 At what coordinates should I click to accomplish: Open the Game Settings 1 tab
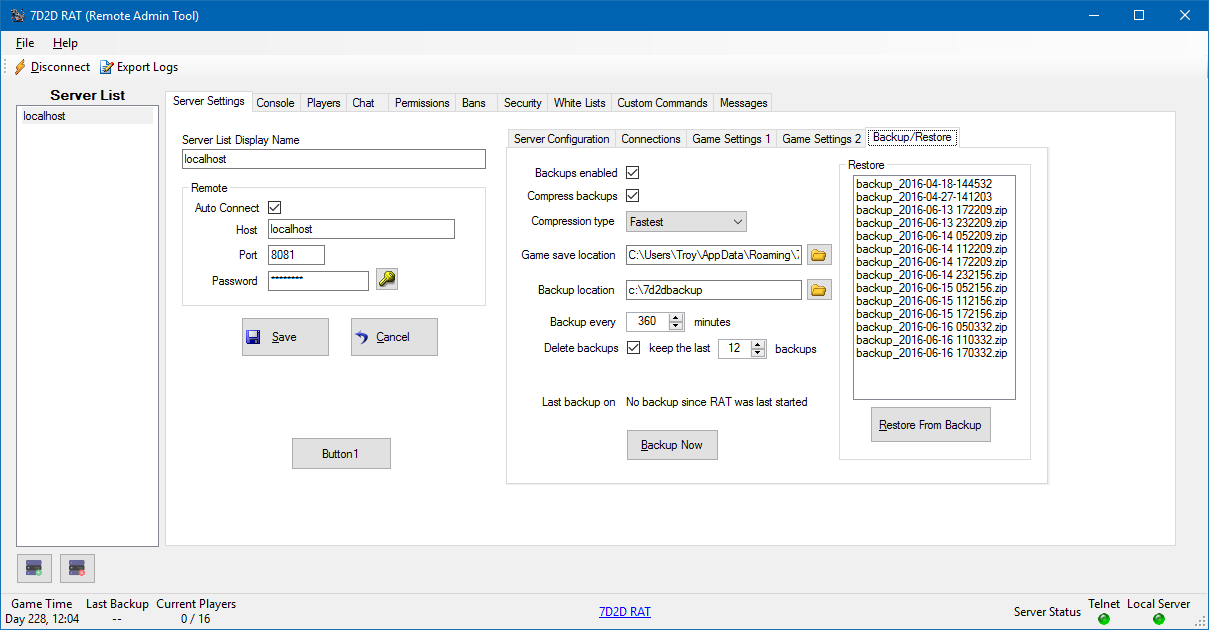click(x=731, y=139)
